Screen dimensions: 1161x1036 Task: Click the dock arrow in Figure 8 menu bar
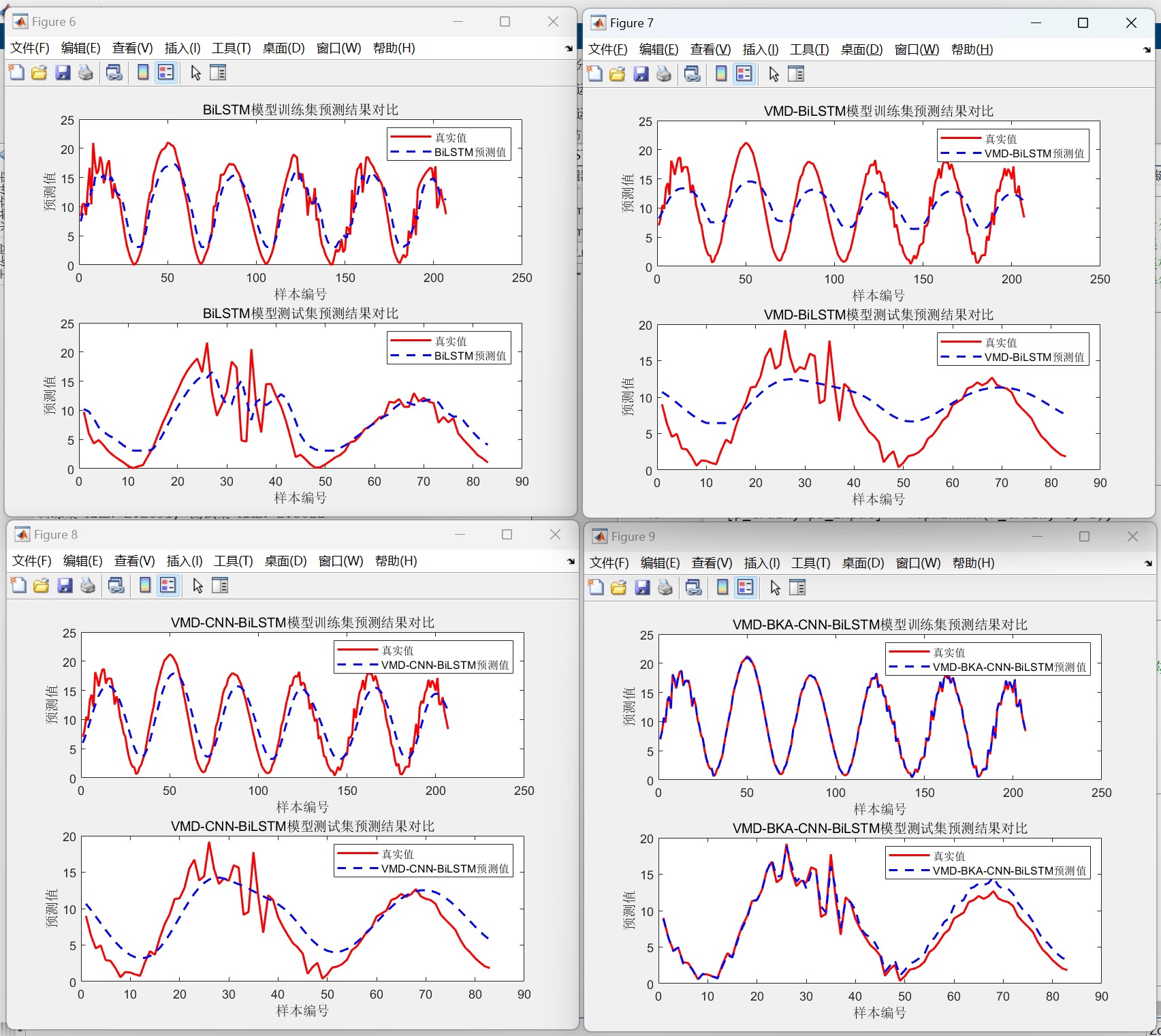coord(571,561)
